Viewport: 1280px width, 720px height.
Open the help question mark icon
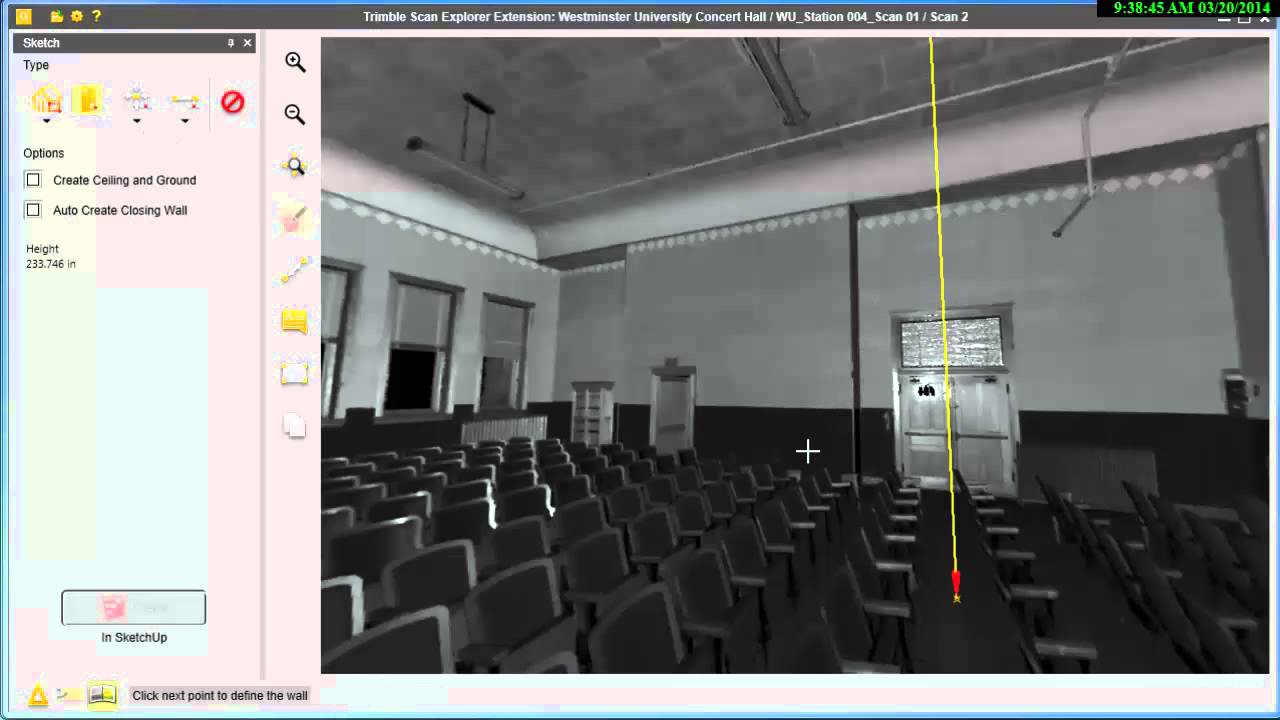pos(96,16)
